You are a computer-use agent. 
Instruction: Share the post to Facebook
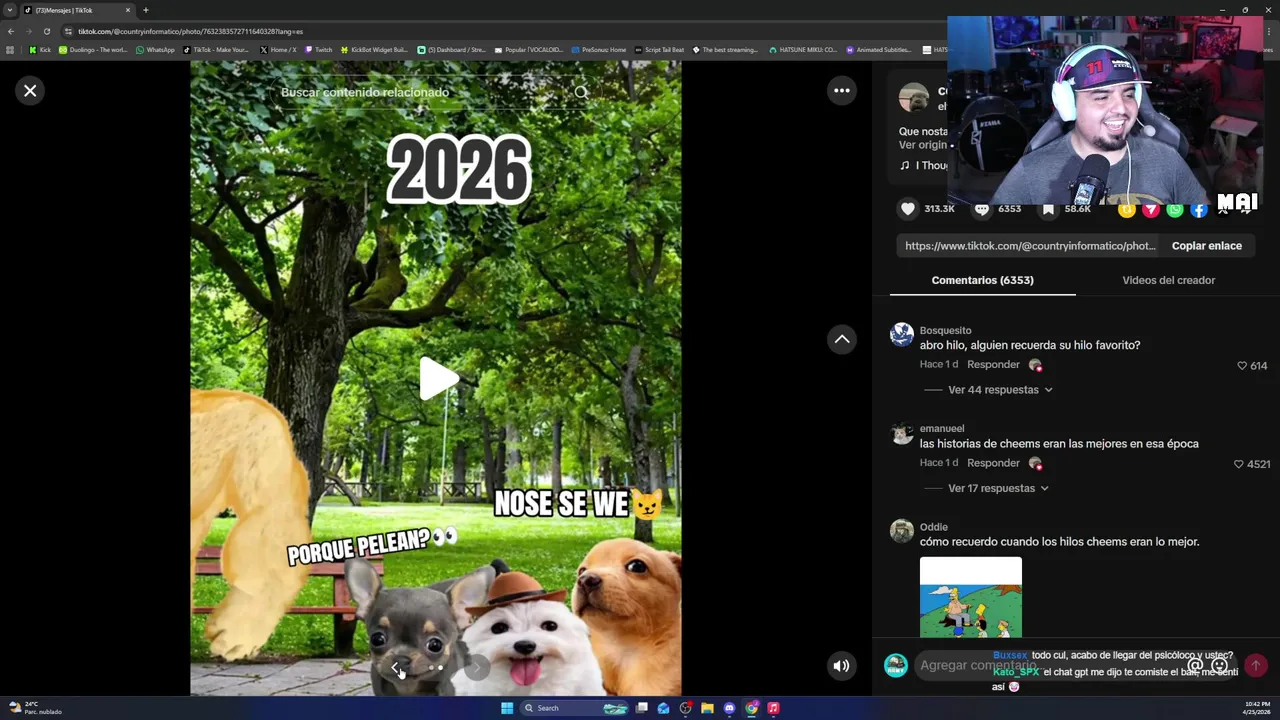[x=1199, y=209]
